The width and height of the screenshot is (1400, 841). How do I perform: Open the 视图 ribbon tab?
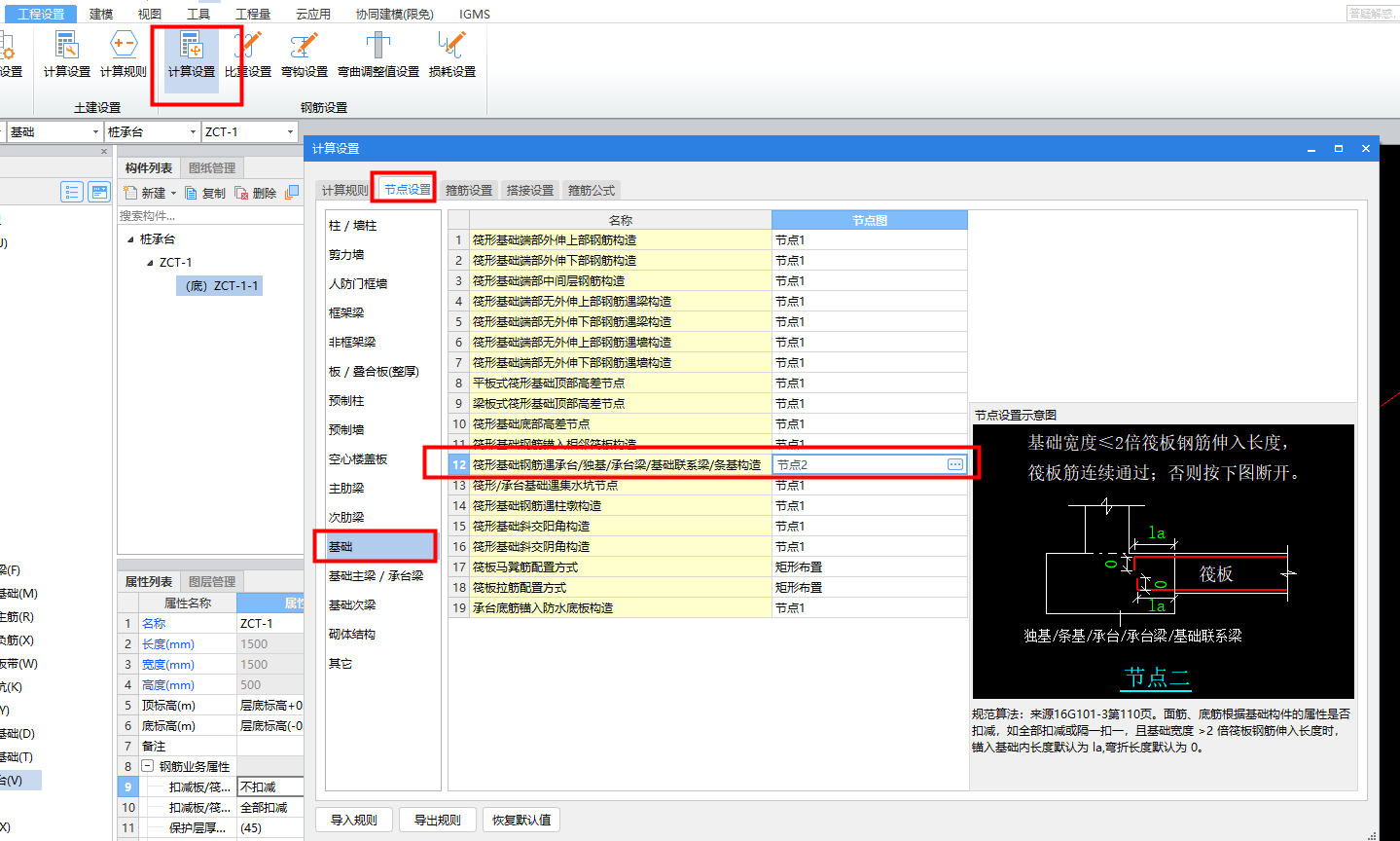coord(150,14)
